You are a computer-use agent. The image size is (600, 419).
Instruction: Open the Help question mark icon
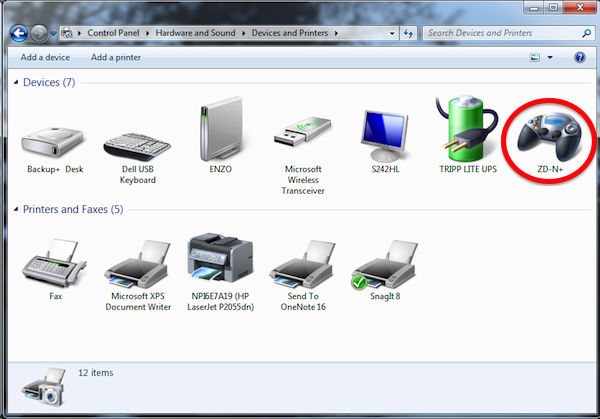pos(579,58)
